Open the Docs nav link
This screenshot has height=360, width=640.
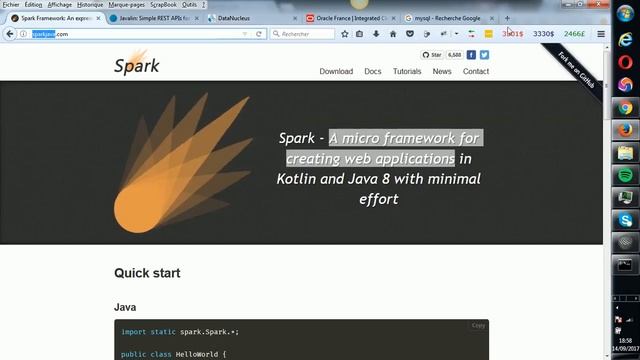373,71
